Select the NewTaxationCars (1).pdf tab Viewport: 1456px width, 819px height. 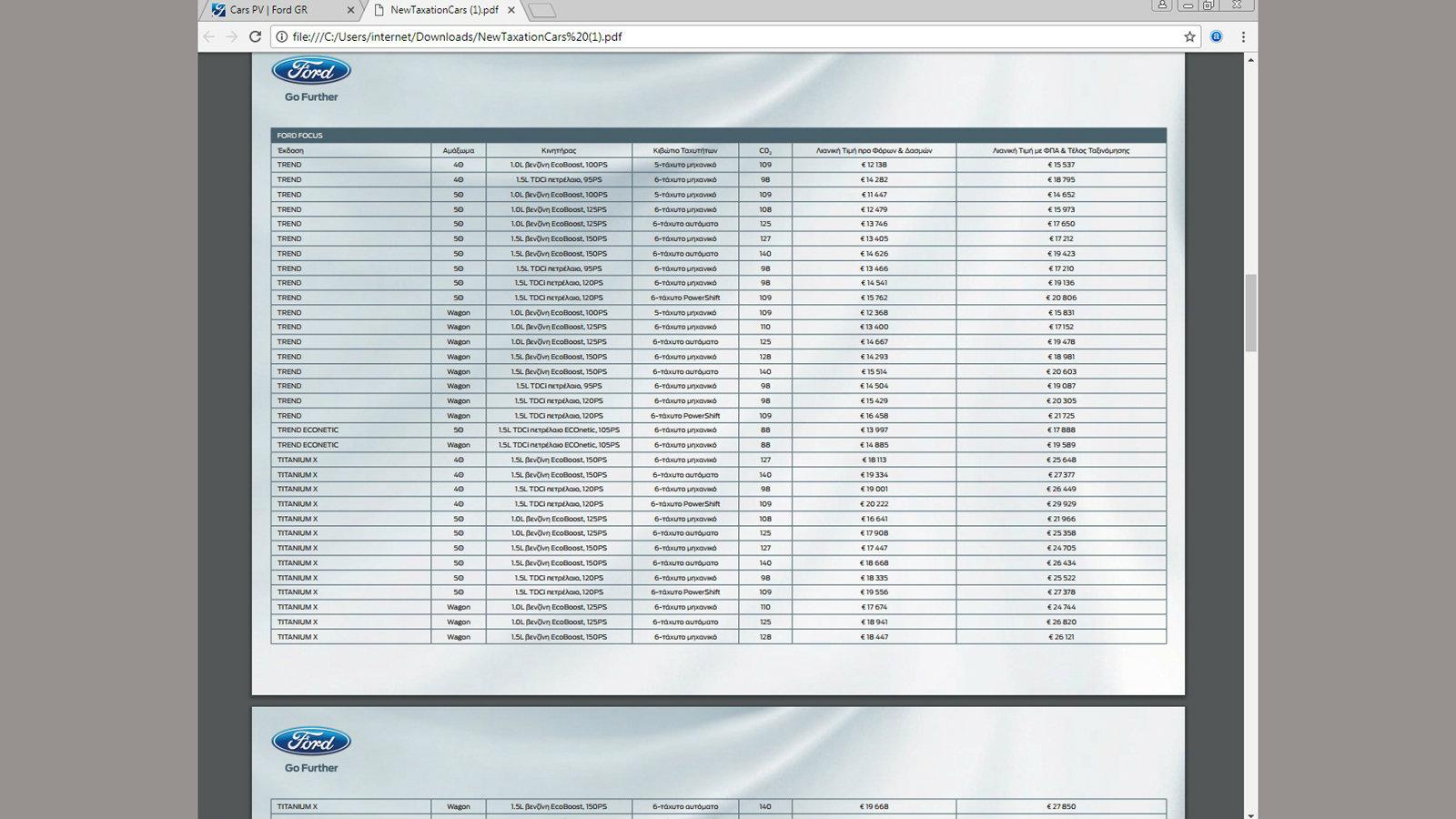(444, 10)
